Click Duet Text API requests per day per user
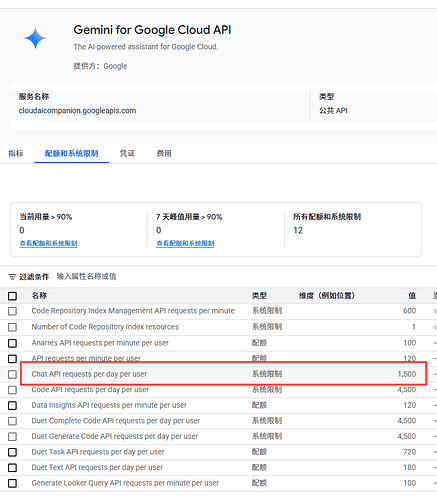The width and height of the screenshot is (437, 499). tap(97, 467)
